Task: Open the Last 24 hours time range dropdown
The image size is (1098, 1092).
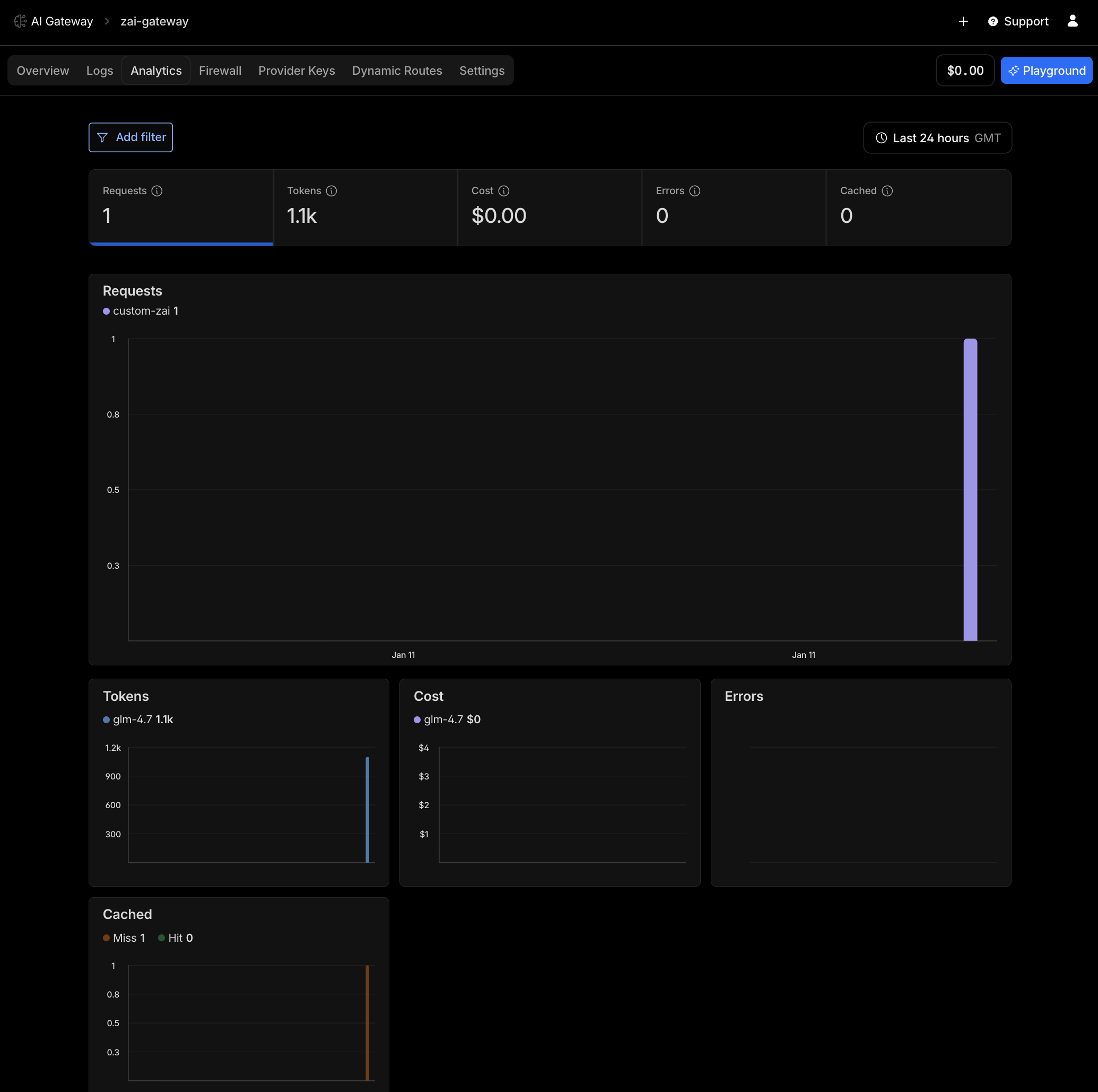Action: pos(937,137)
